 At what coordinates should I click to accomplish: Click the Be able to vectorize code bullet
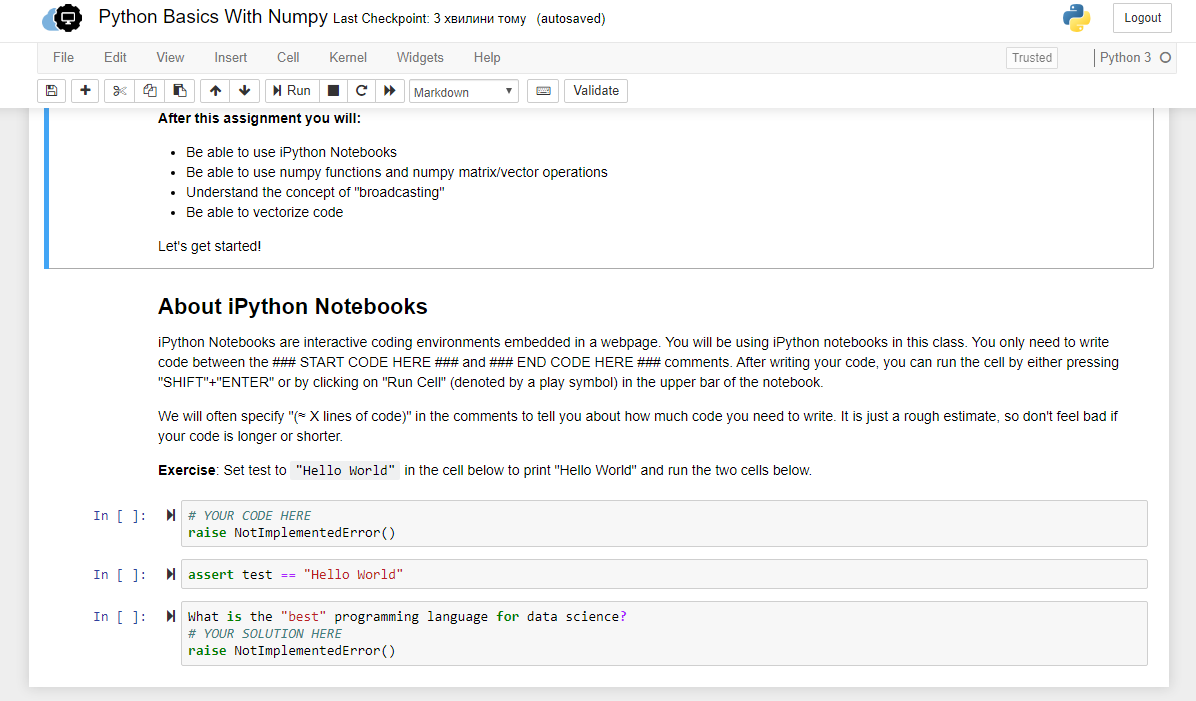tap(265, 213)
